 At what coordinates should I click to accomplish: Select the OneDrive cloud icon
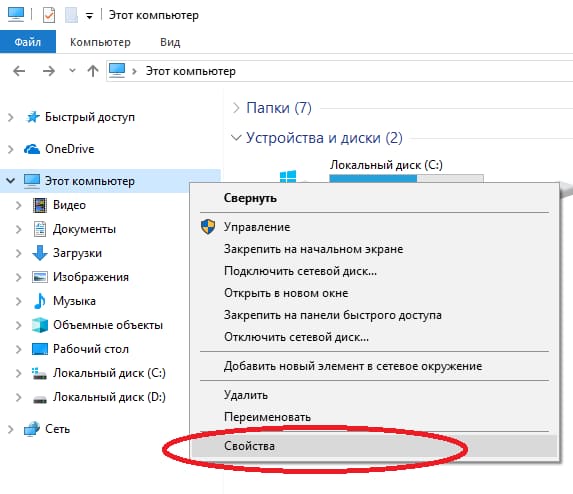(x=32, y=149)
